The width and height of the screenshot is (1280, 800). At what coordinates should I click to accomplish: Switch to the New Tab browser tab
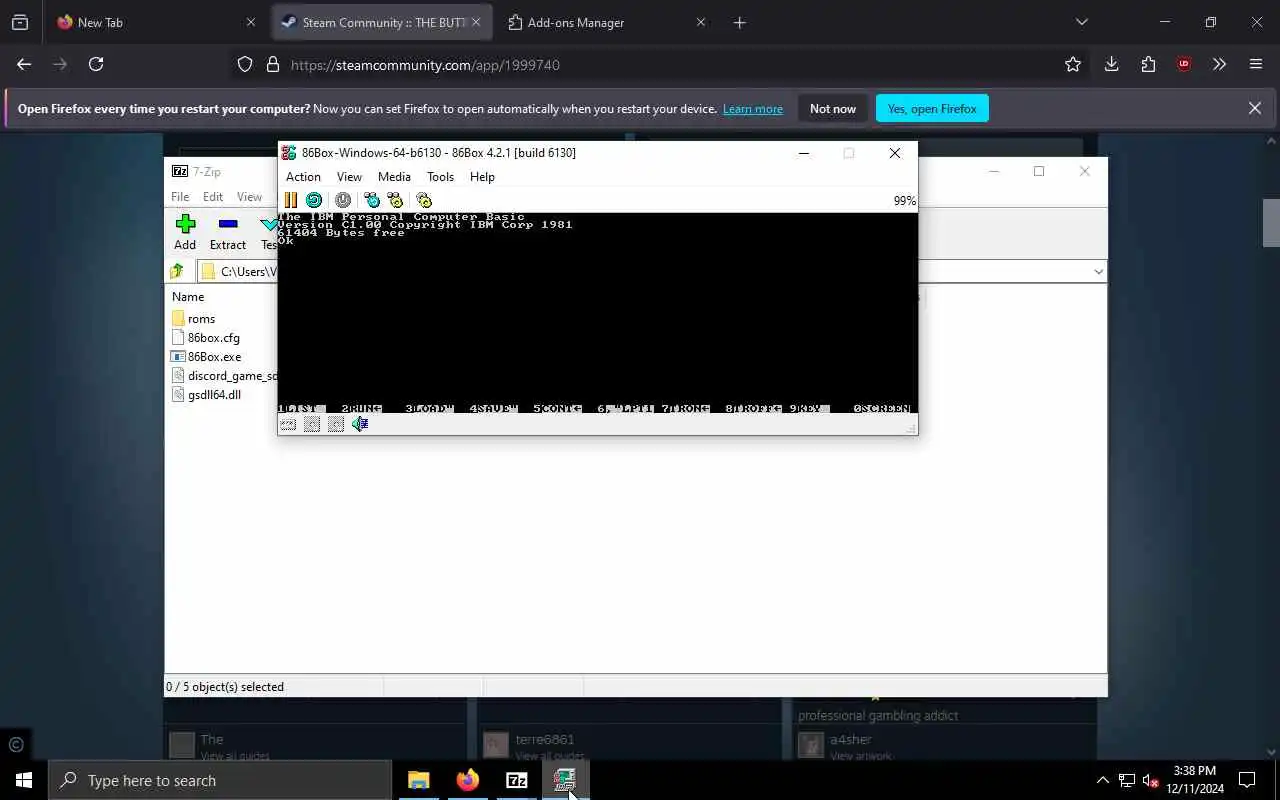[x=156, y=22]
